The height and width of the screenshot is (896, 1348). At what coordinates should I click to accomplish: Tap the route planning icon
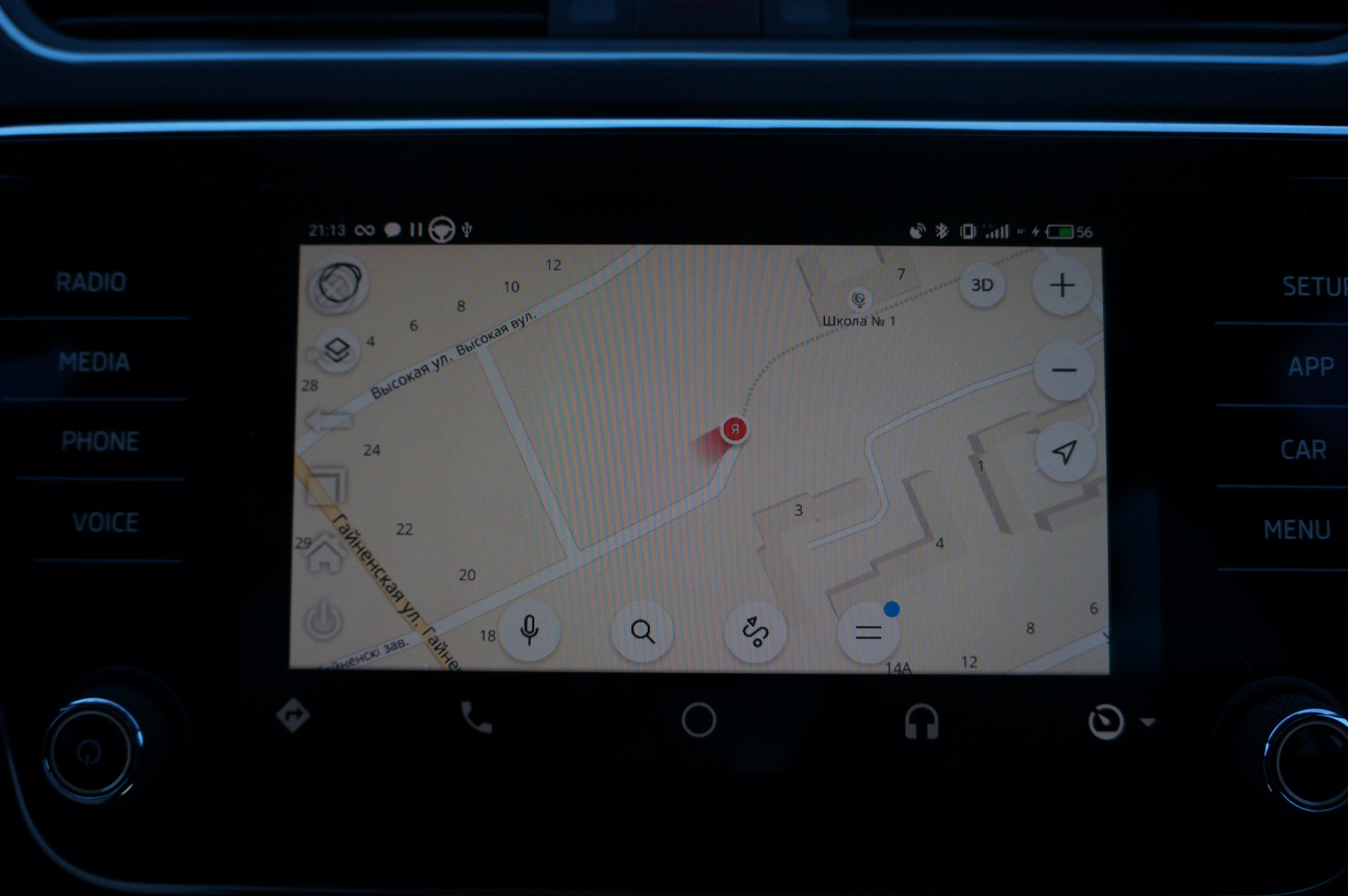pyautogui.click(x=758, y=630)
